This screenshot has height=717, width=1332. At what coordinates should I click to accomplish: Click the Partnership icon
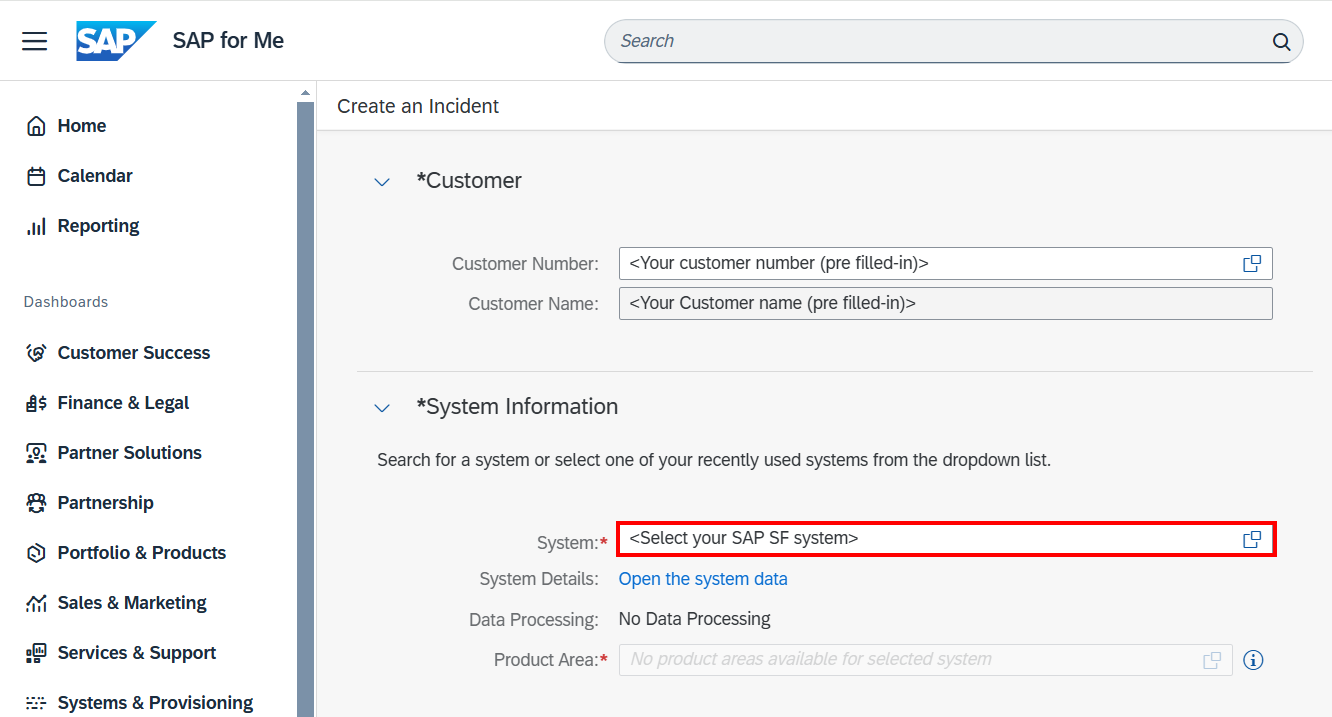(x=36, y=503)
